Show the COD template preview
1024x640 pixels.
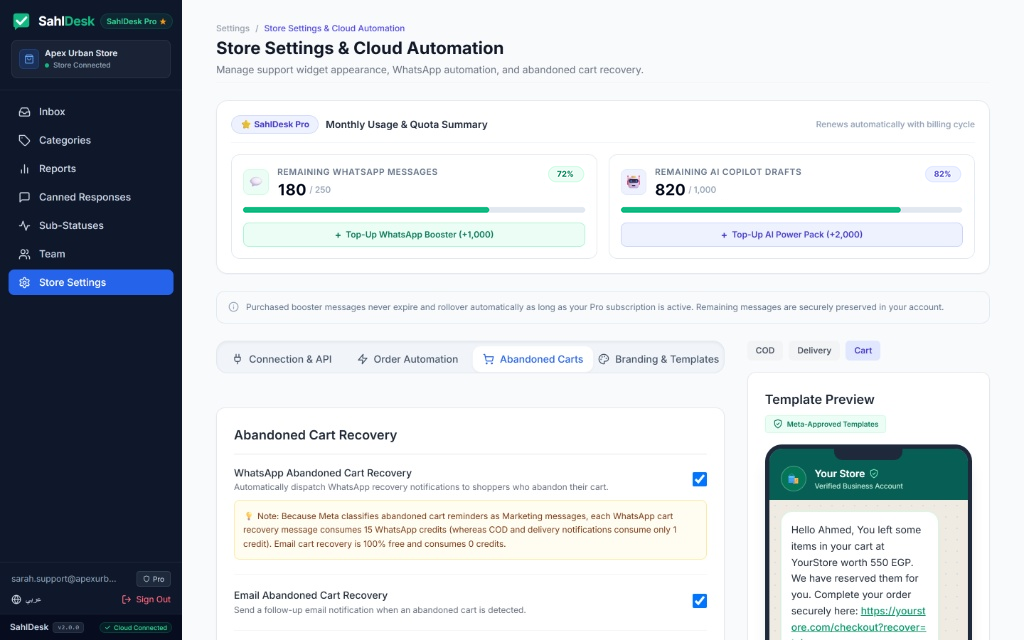(x=765, y=350)
